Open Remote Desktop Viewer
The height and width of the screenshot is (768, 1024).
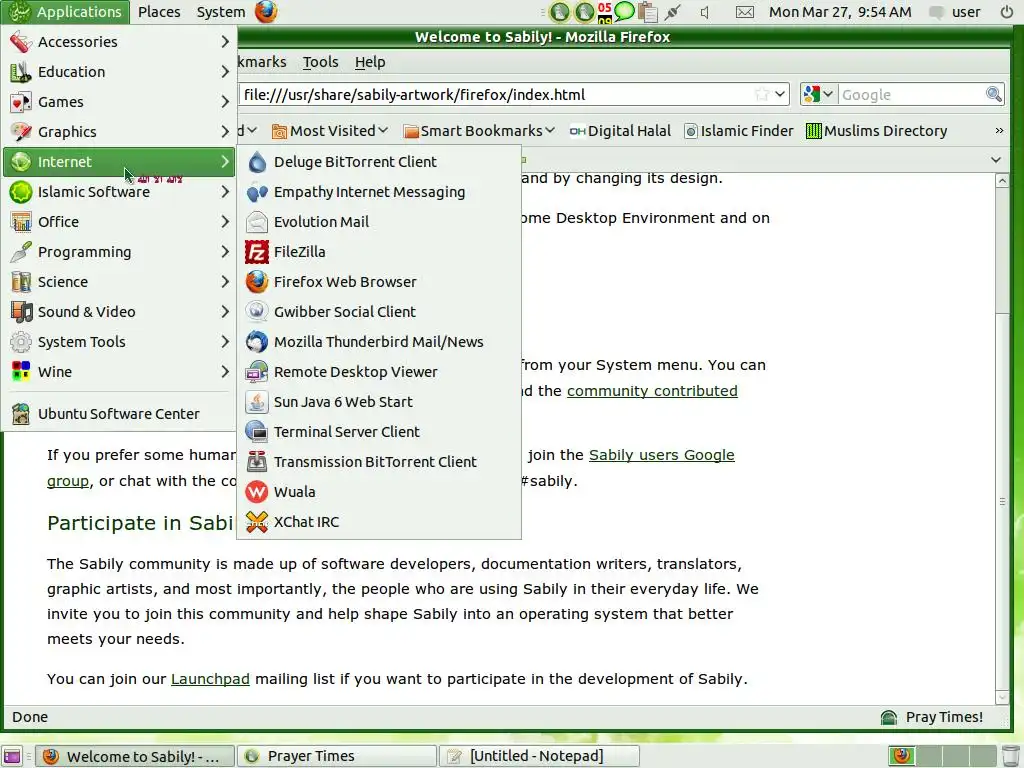[379, 372]
